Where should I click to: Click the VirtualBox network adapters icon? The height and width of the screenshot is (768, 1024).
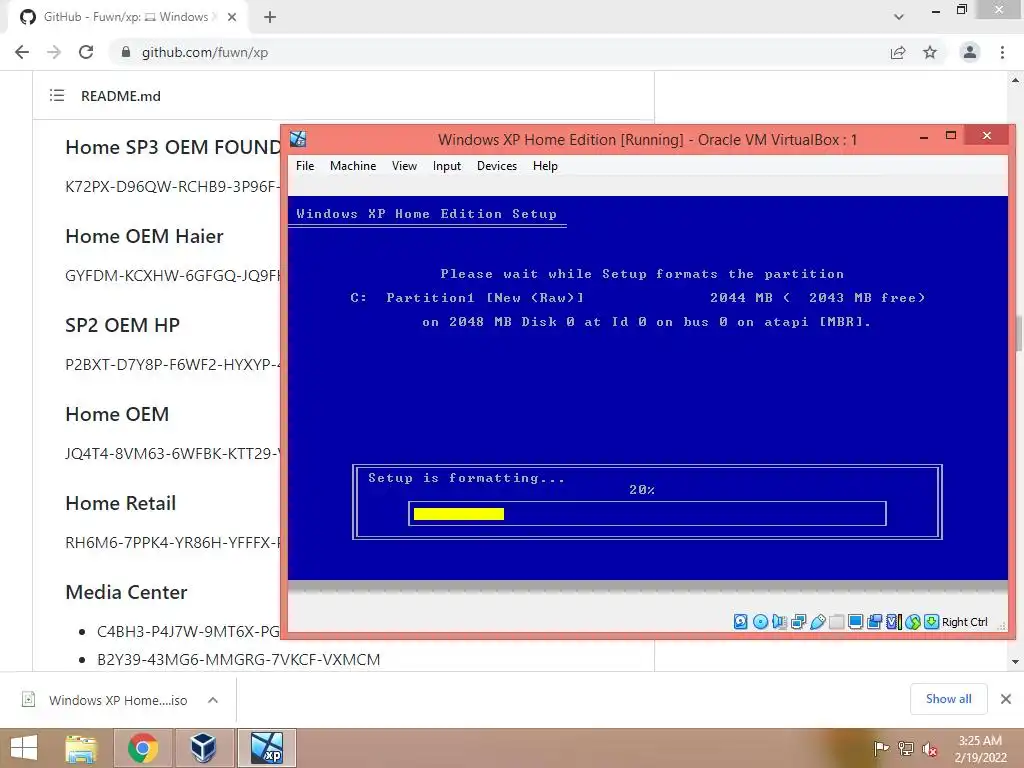pos(798,622)
